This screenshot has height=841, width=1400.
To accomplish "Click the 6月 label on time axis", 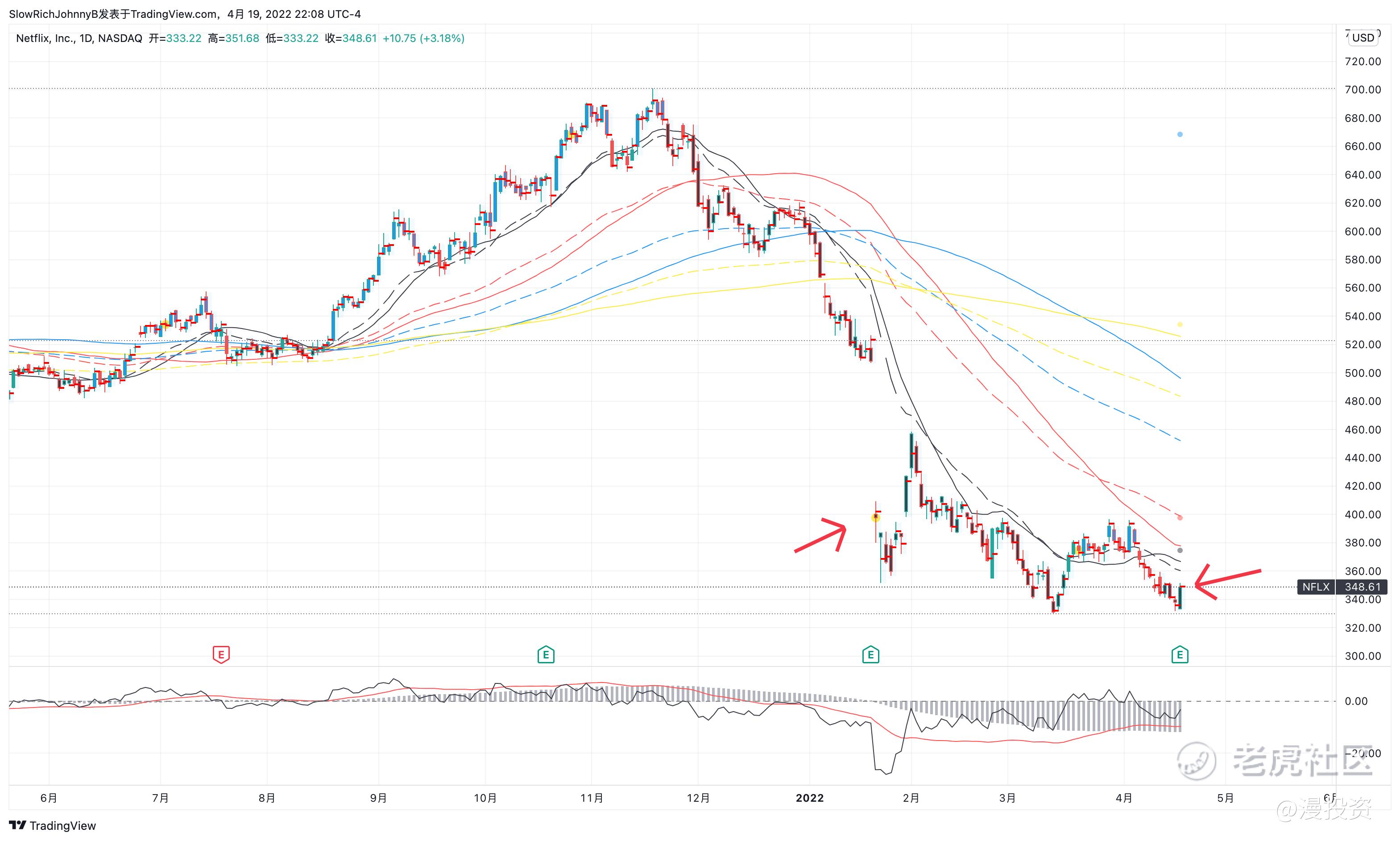I will 49,798.
